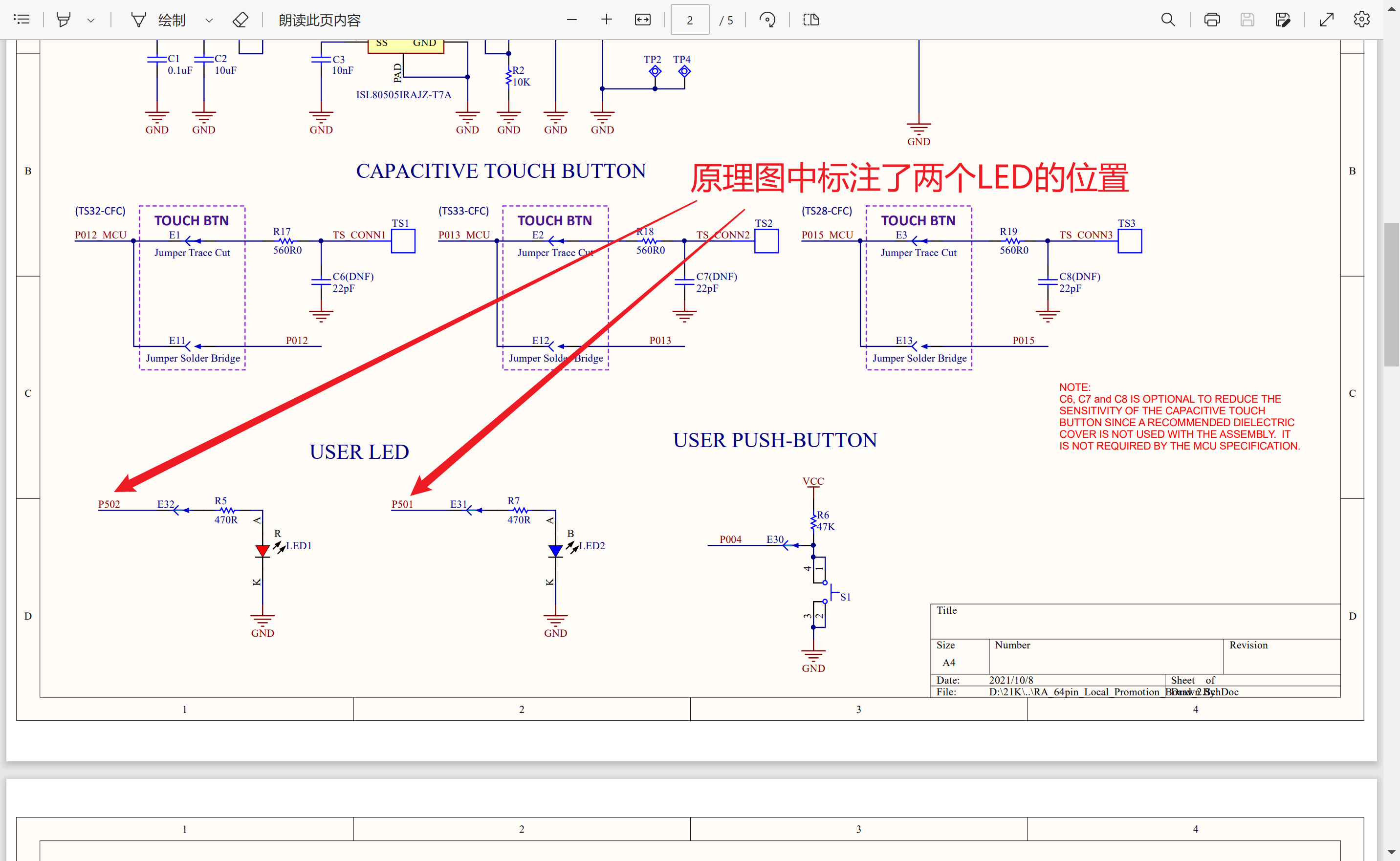Image resolution: width=1400 pixels, height=861 pixels.
Task: Click the page number input box
Action: click(689, 19)
